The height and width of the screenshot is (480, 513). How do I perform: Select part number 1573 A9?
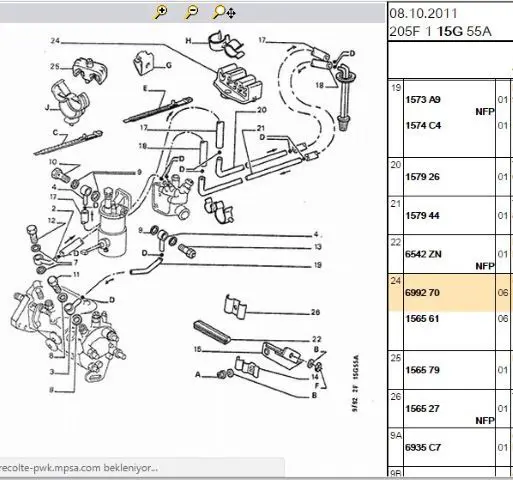[x=423, y=99]
